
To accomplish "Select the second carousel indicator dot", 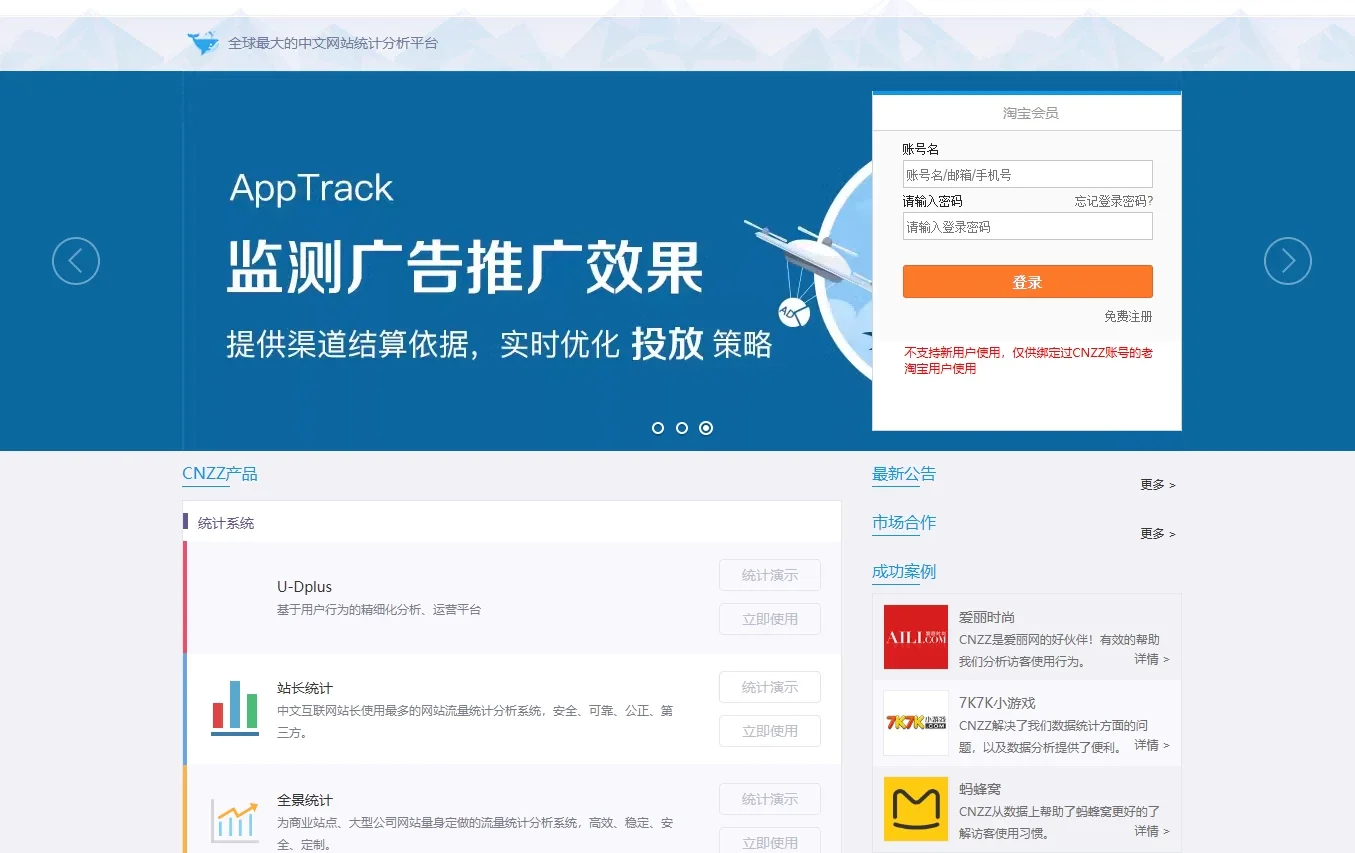I will click(x=682, y=427).
